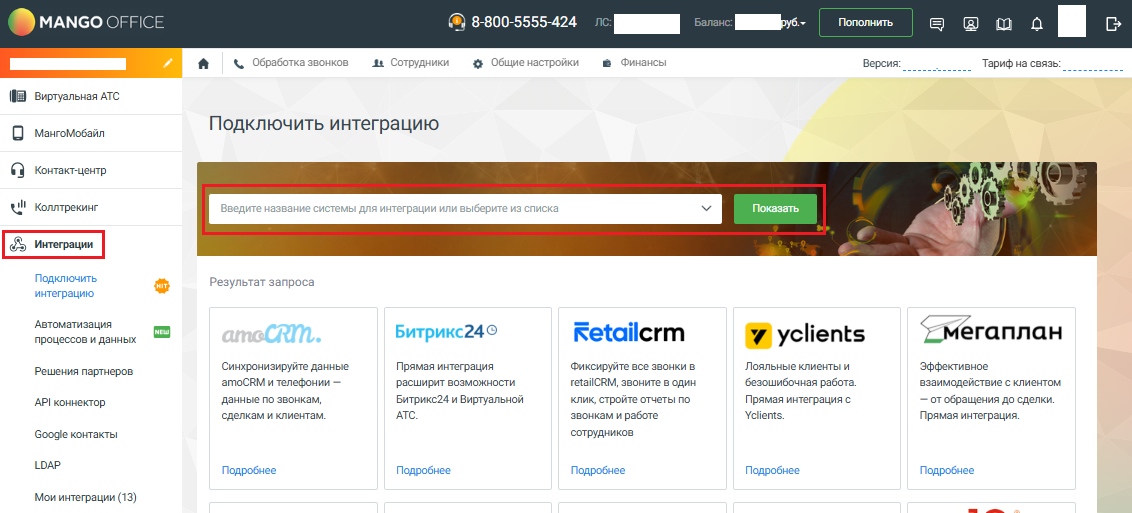The image size is (1132, 513).
Task: Click the retailCRM logo
Action: click(629, 333)
